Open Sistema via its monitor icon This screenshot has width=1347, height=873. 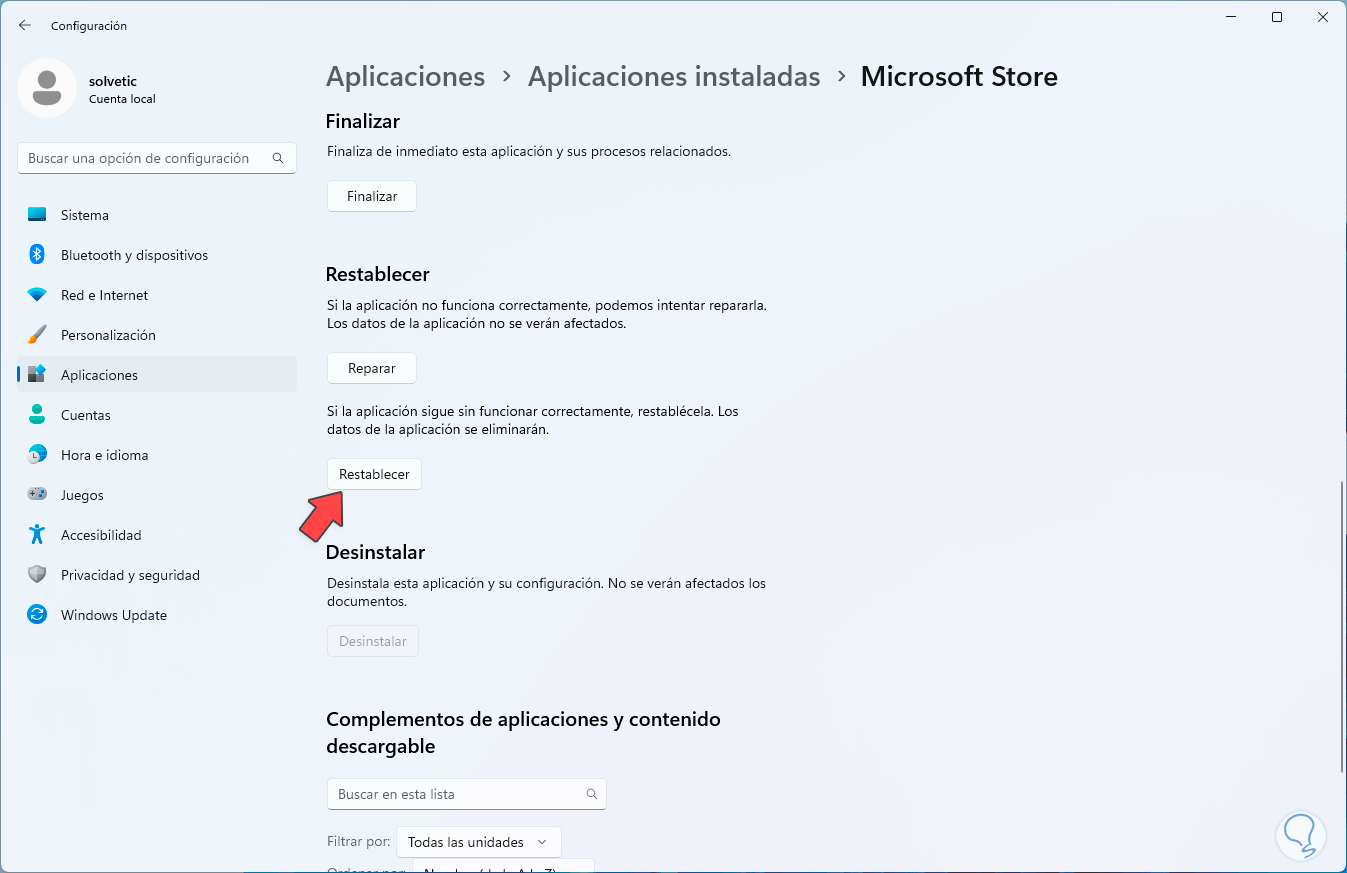pyautogui.click(x=37, y=215)
